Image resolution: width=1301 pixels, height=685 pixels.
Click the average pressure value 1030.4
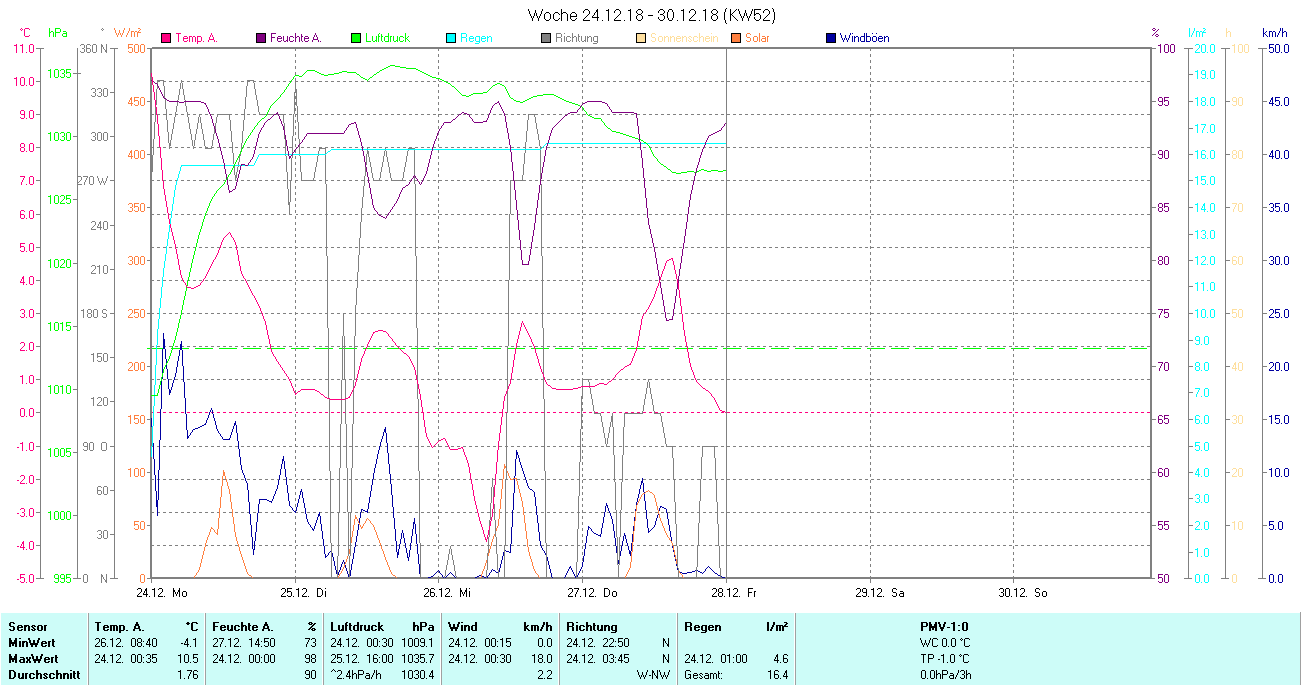click(x=417, y=675)
